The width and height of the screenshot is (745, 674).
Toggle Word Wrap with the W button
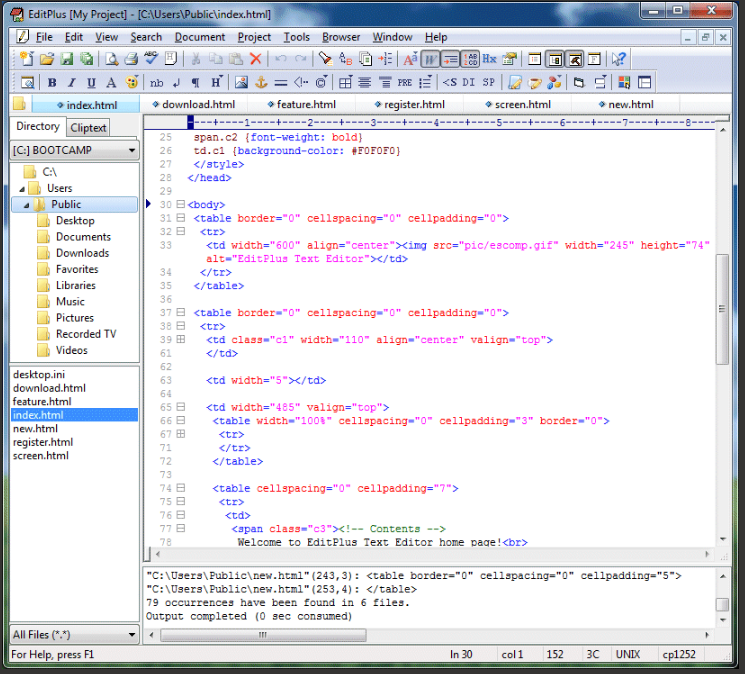(430, 59)
